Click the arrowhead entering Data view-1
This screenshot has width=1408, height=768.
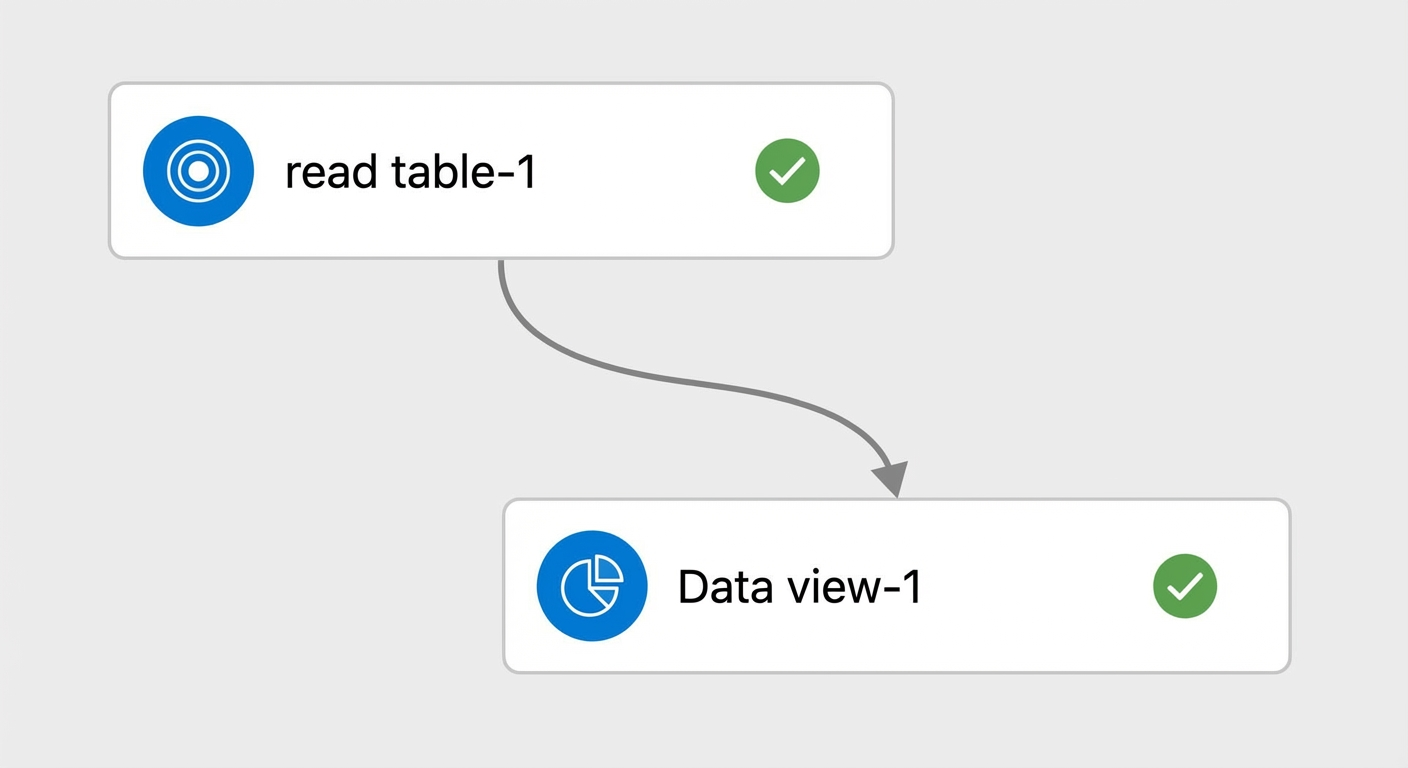890,478
